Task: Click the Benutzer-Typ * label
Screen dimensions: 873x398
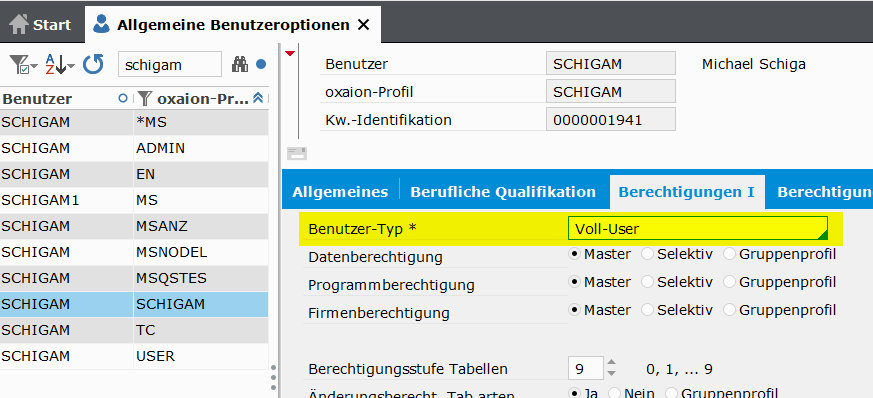Action: [362, 229]
